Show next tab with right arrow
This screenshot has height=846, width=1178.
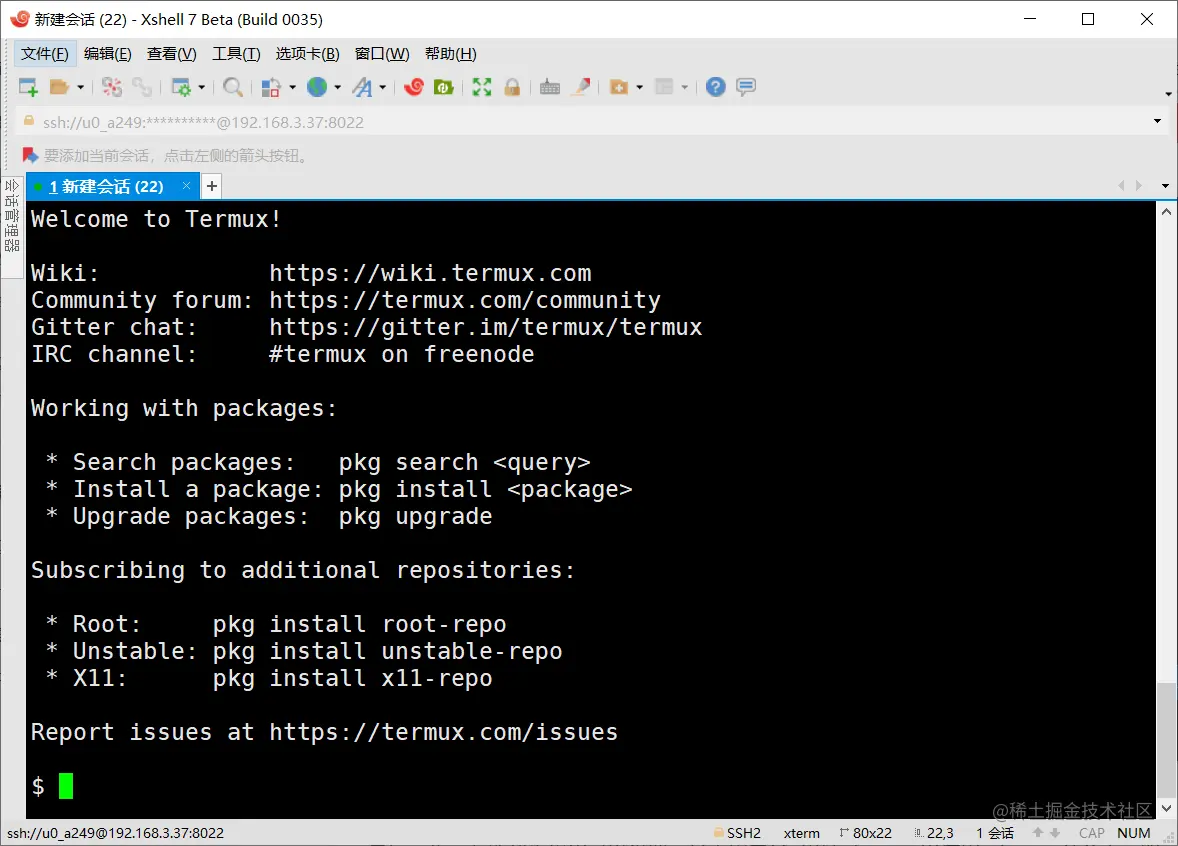click(x=1139, y=186)
